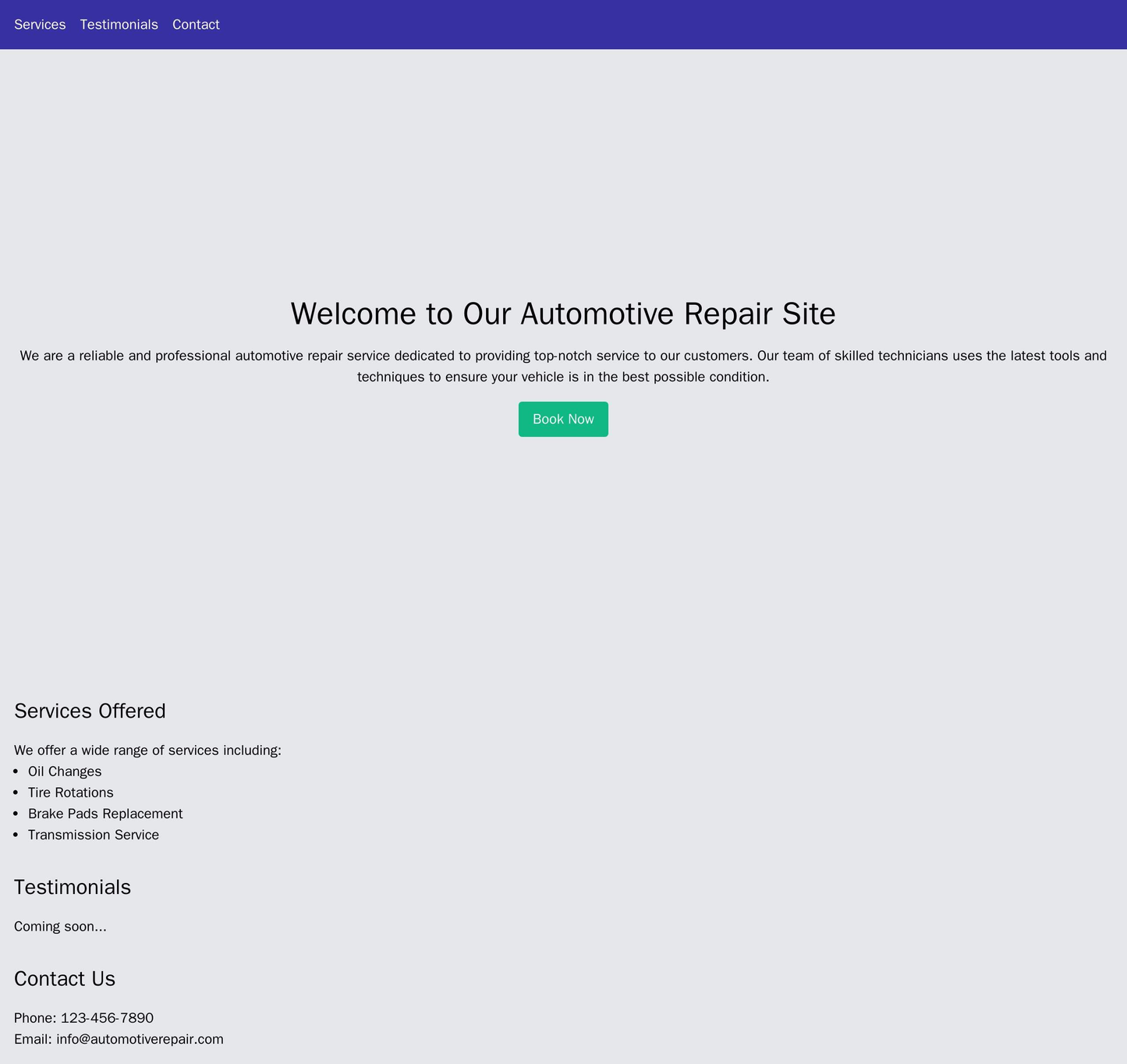This screenshot has height=1064, width=1127.
Task: Click the Testimonials section heading
Action: click(73, 888)
